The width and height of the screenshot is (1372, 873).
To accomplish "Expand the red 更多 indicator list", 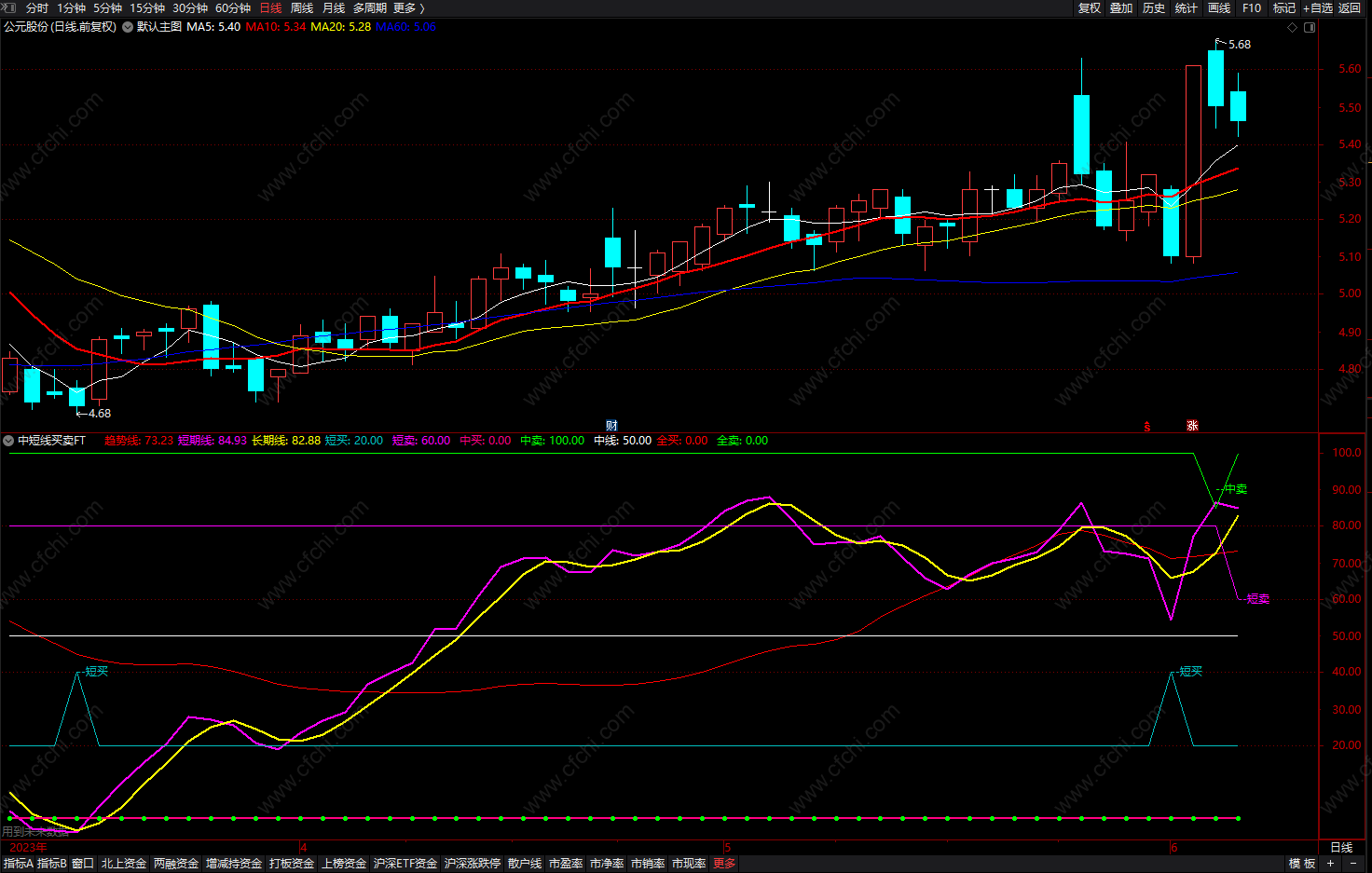I will pyautogui.click(x=724, y=864).
